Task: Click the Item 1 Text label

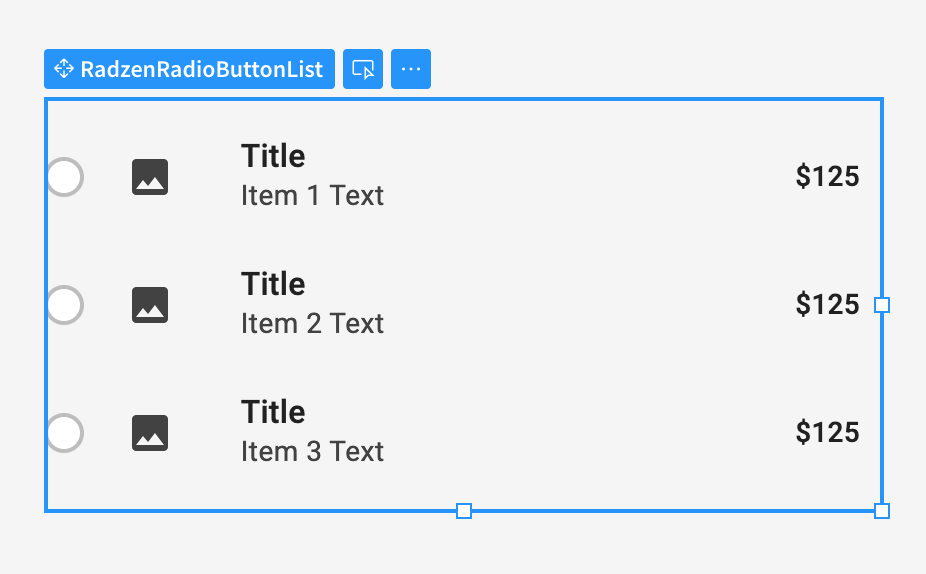Action: pyautogui.click(x=312, y=195)
